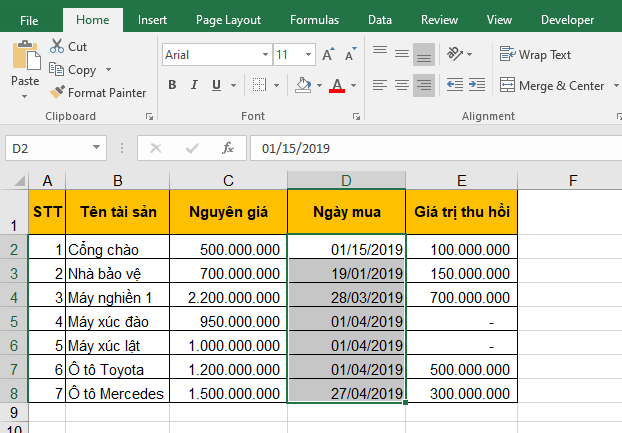Click the Cut scissors icon

[x=56, y=47]
